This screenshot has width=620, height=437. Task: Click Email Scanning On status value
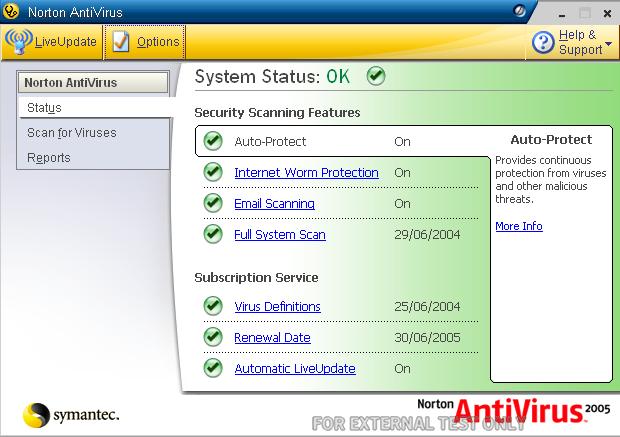tap(402, 204)
